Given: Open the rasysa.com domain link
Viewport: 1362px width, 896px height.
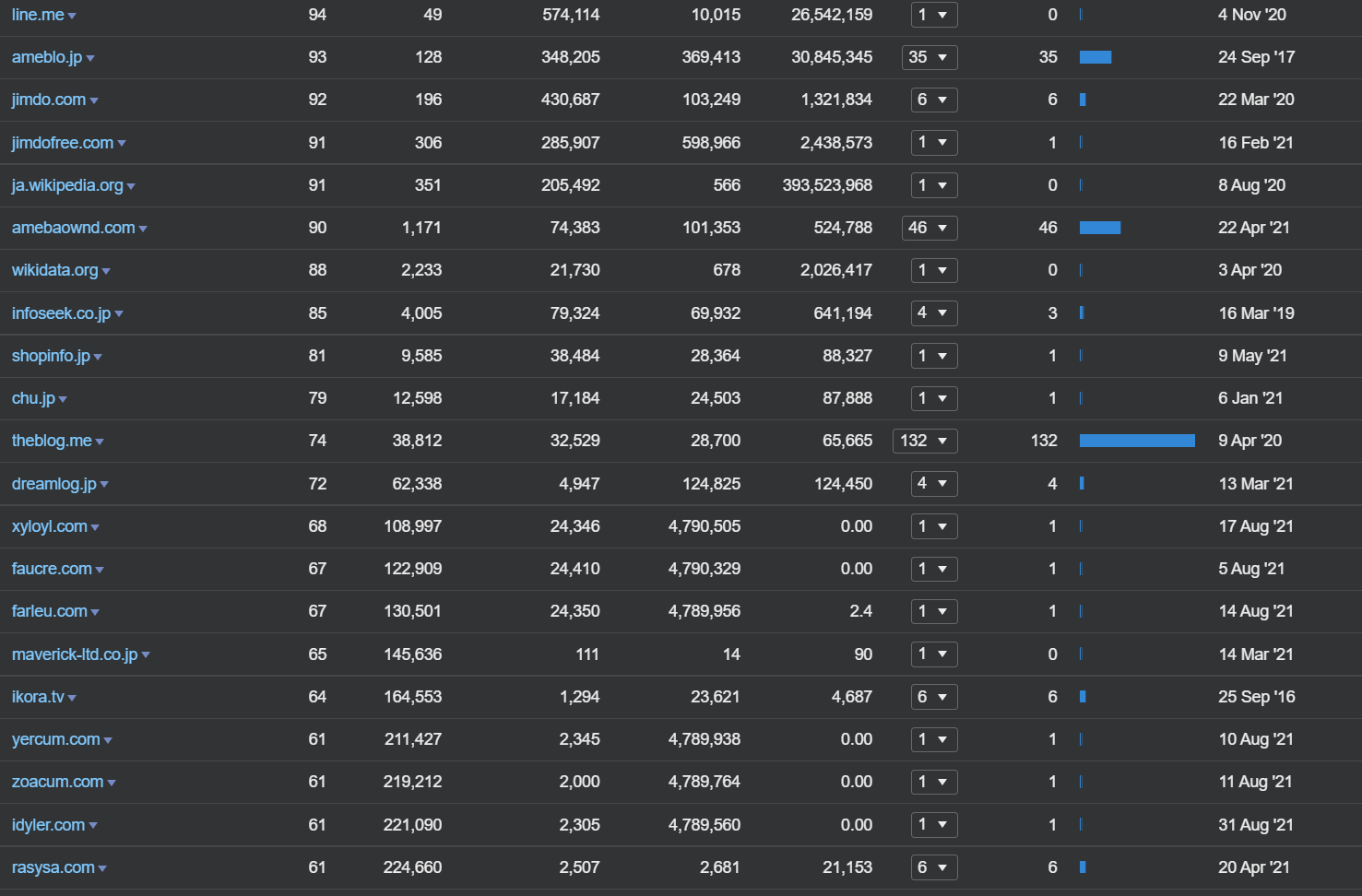Looking at the screenshot, I should (x=53, y=867).
